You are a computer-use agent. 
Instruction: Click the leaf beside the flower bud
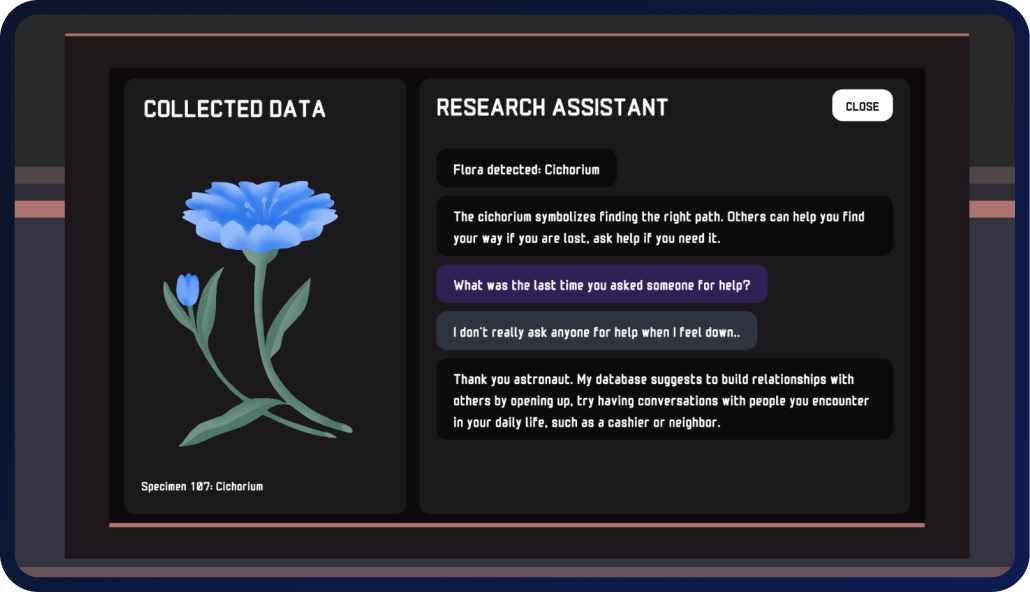(211, 301)
